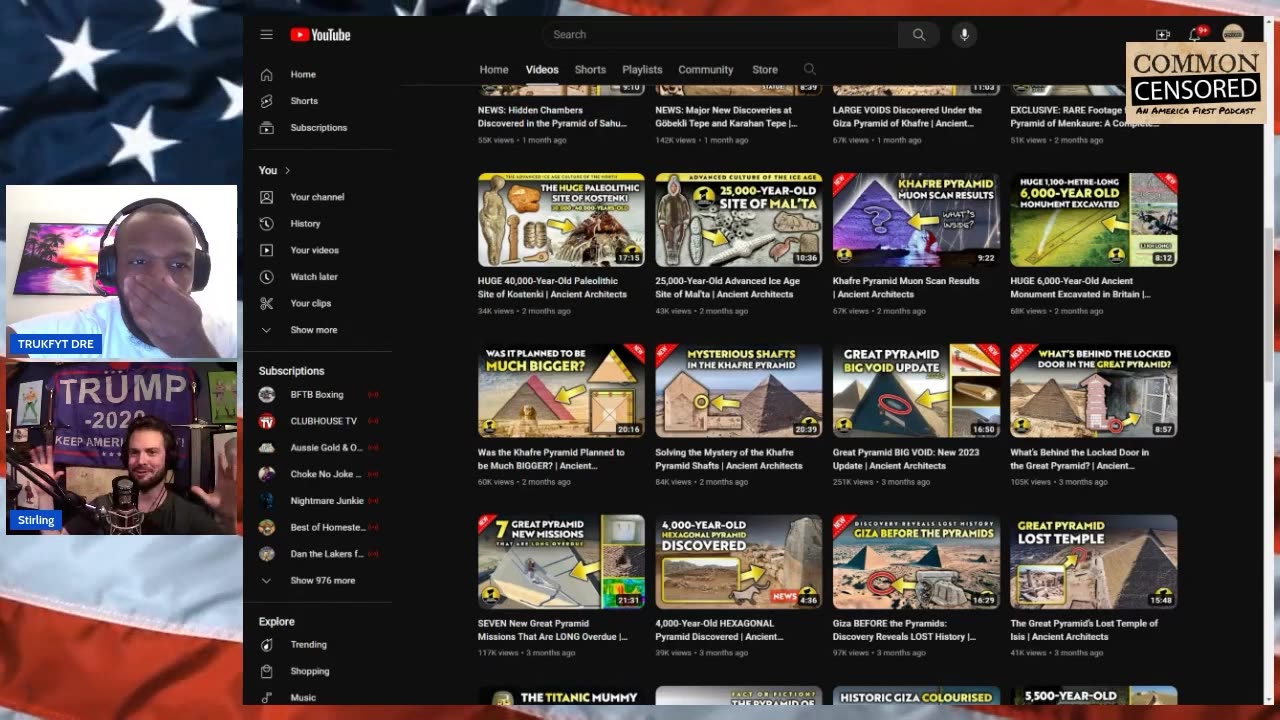Click the Home icon in the sidebar
This screenshot has width=1280, height=720.
[266, 74]
